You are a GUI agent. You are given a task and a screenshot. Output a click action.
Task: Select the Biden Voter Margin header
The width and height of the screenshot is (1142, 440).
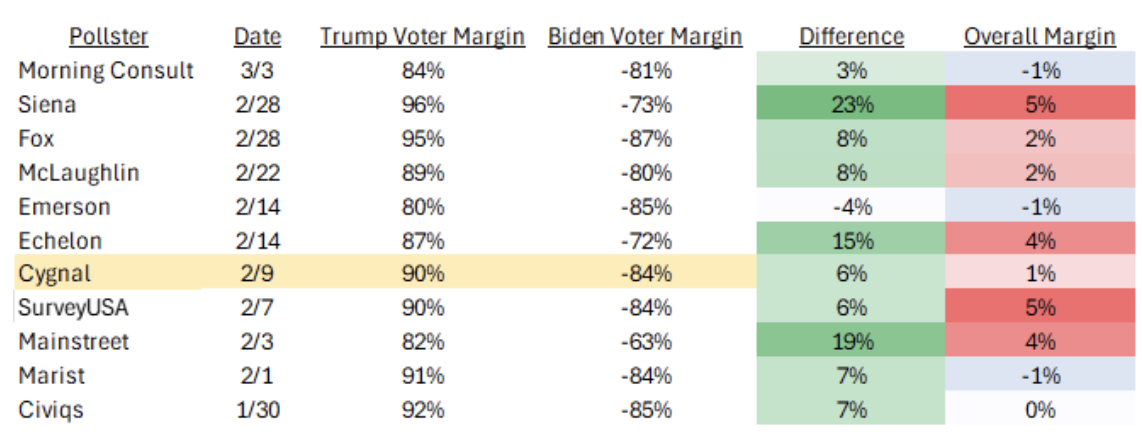tap(645, 37)
